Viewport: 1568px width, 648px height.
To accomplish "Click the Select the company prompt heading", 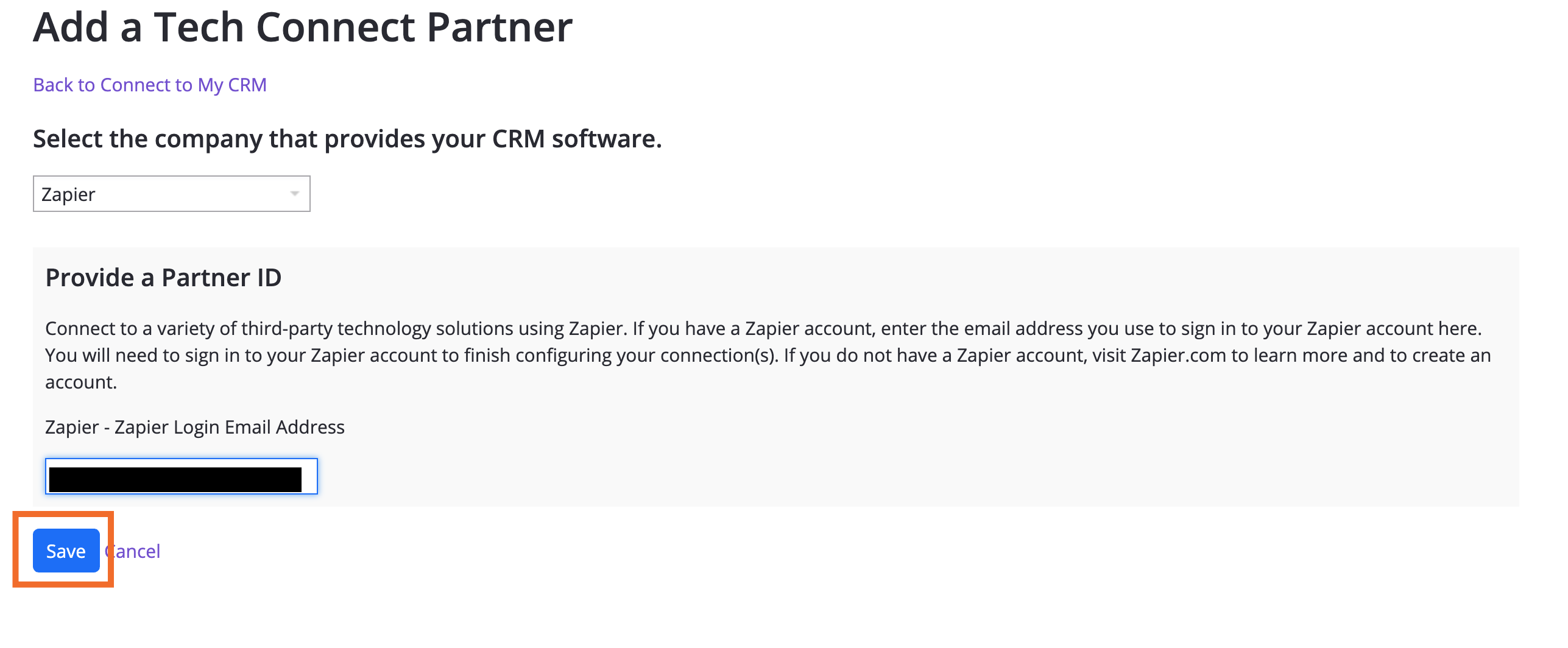I will tap(347, 139).
